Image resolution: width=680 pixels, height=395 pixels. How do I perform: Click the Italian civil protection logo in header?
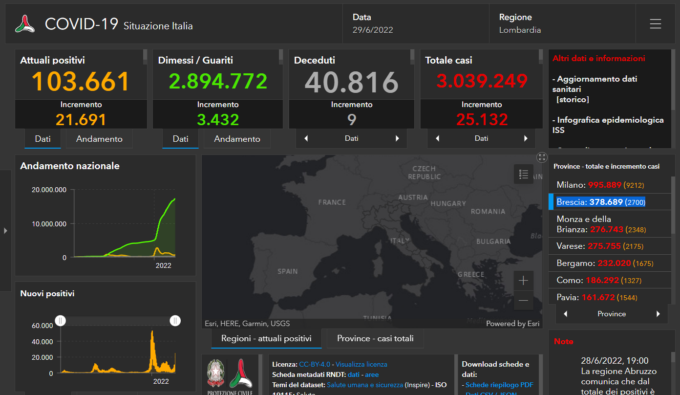pyautogui.click(x=25, y=24)
